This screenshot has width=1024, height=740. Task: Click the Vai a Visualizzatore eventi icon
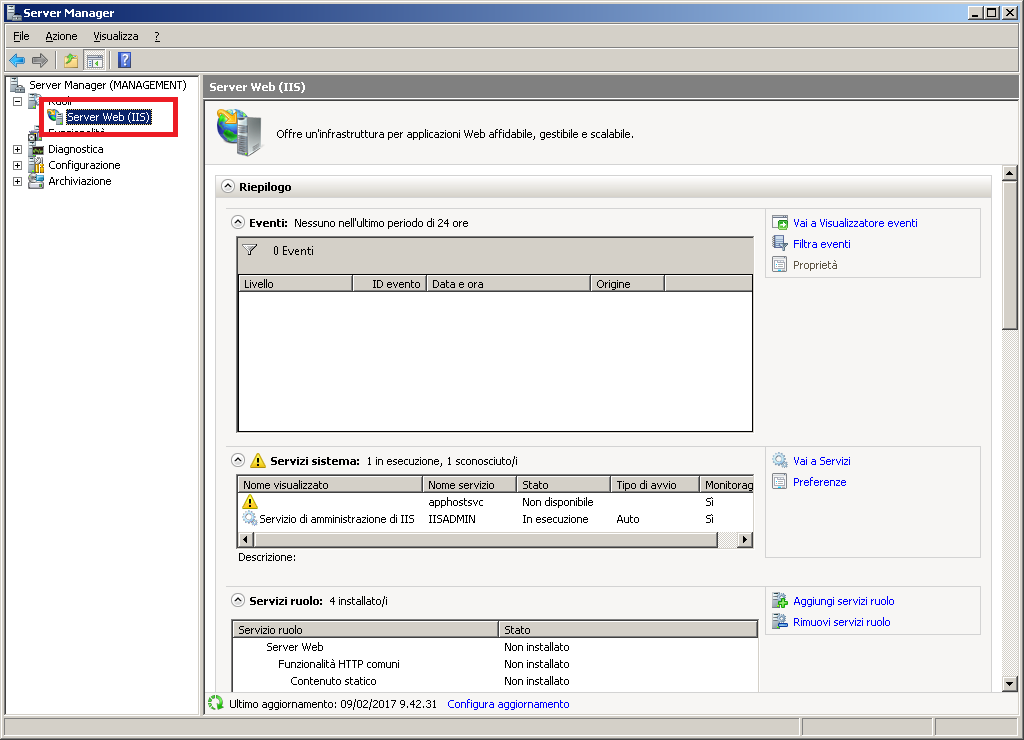[x=780, y=223]
